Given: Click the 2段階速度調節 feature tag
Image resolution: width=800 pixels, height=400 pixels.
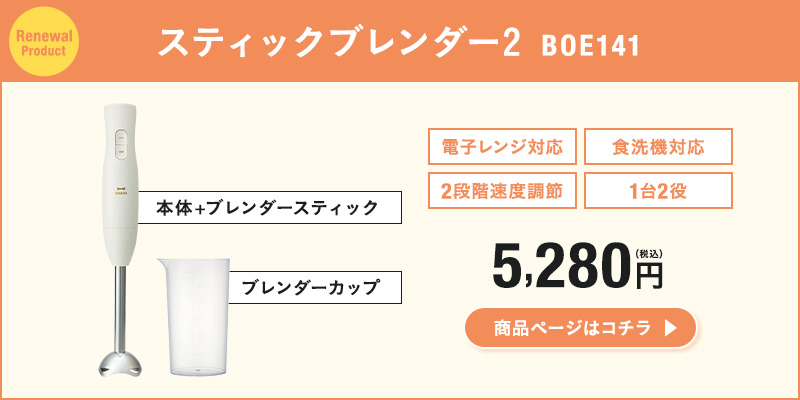Looking at the screenshot, I should pos(502,190).
